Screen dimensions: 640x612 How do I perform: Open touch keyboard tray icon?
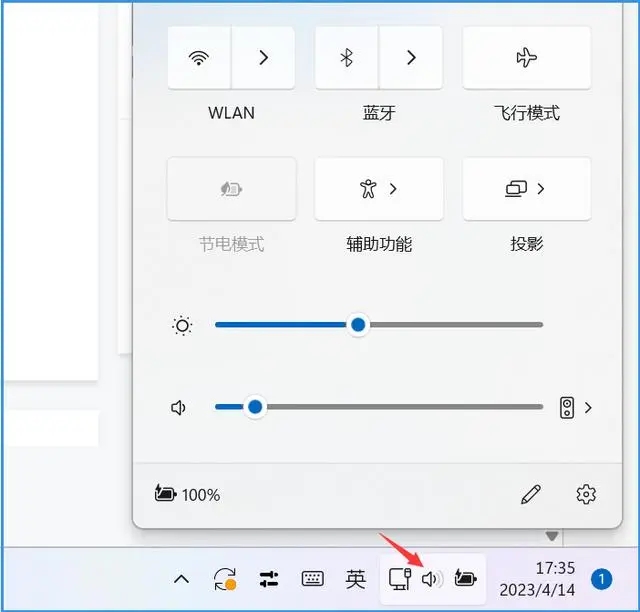313,579
